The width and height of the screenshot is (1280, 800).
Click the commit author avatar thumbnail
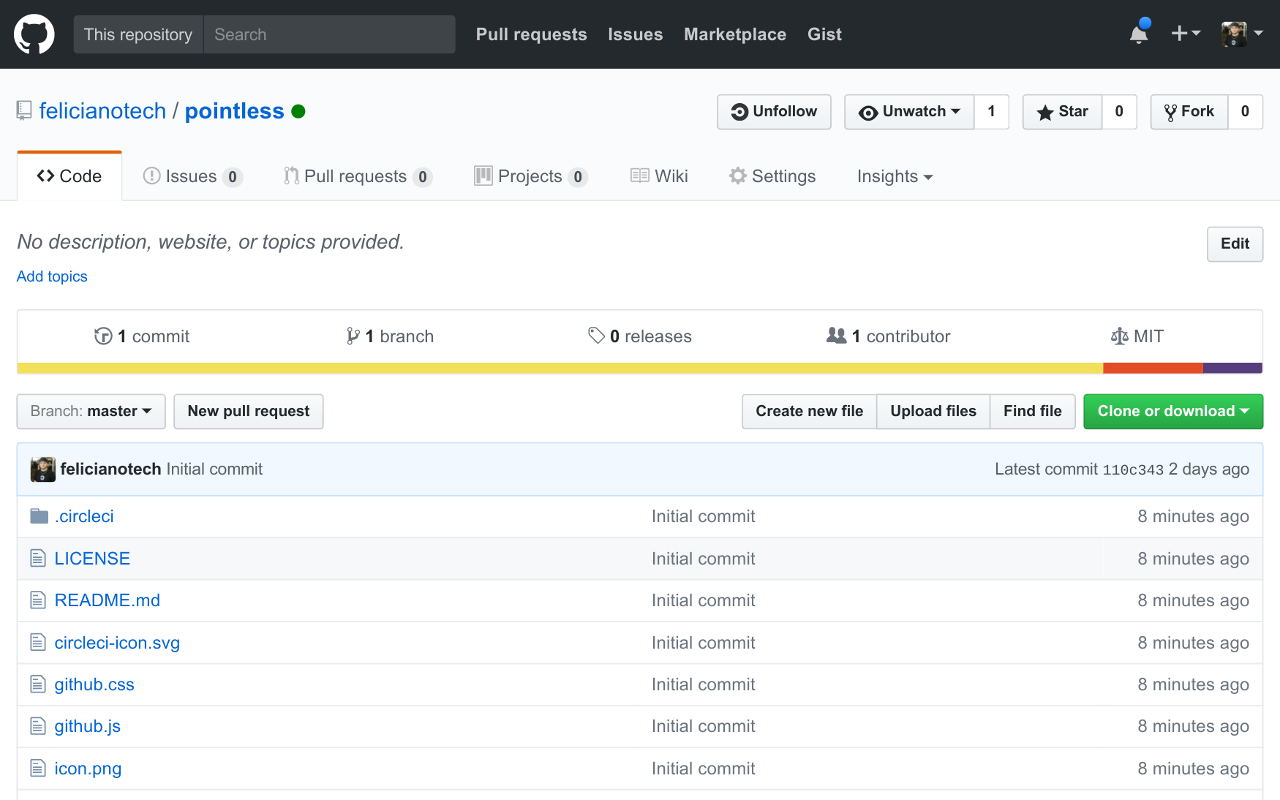[x=43, y=469]
